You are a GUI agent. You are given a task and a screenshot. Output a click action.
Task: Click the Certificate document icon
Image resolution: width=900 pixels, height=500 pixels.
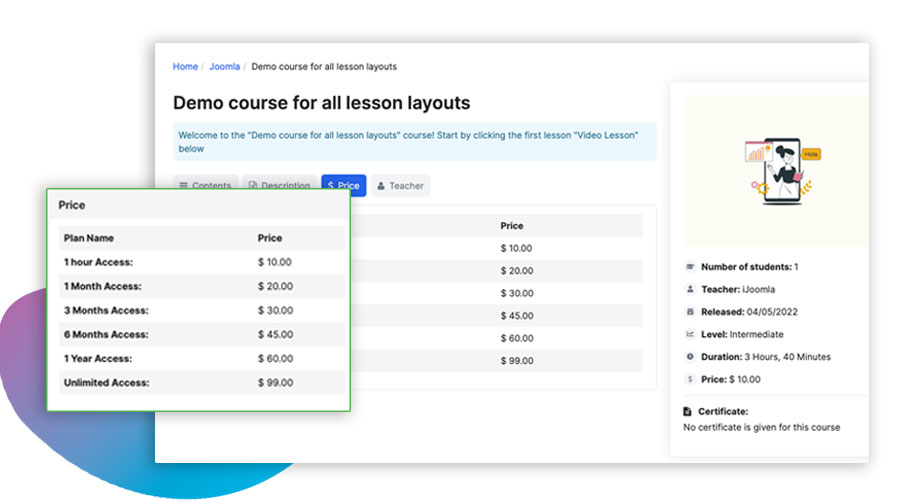687,411
